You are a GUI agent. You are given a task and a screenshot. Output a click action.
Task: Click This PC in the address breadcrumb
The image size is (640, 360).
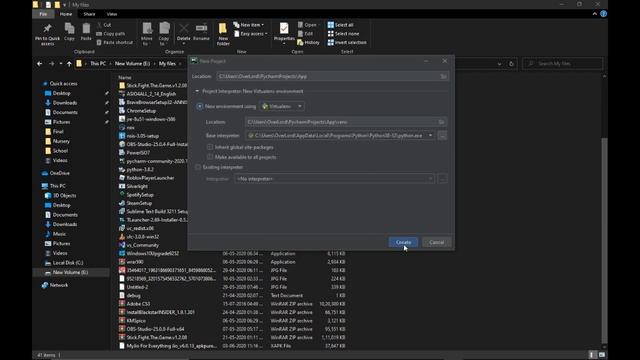pos(98,64)
